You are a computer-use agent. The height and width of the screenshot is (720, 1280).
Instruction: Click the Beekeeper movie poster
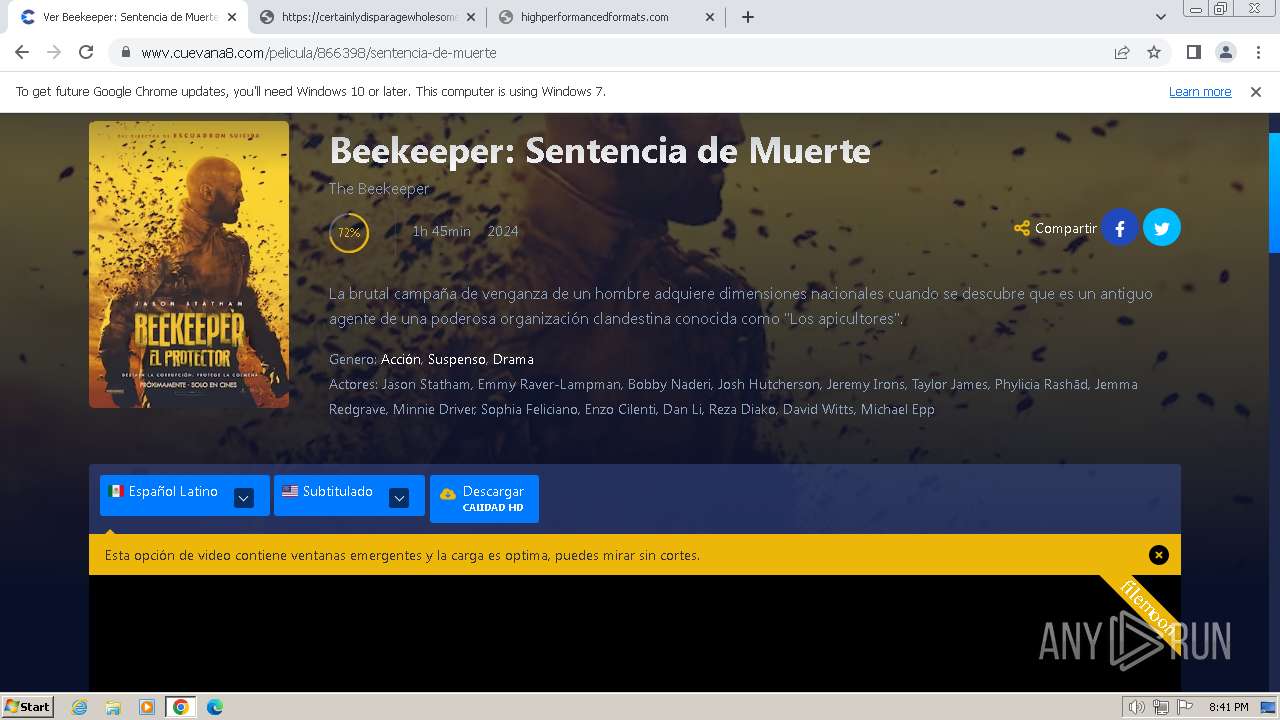[189, 264]
